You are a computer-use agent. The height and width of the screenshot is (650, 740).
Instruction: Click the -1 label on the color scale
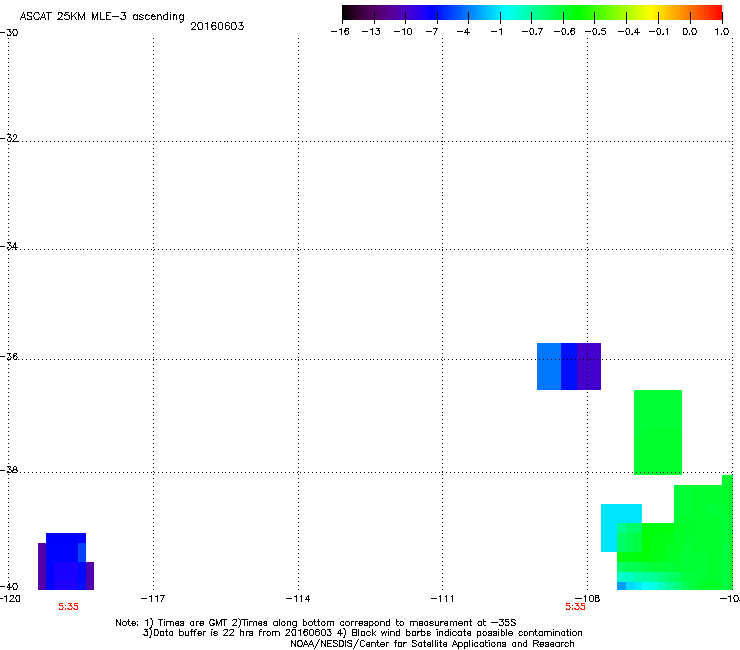click(496, 32)
